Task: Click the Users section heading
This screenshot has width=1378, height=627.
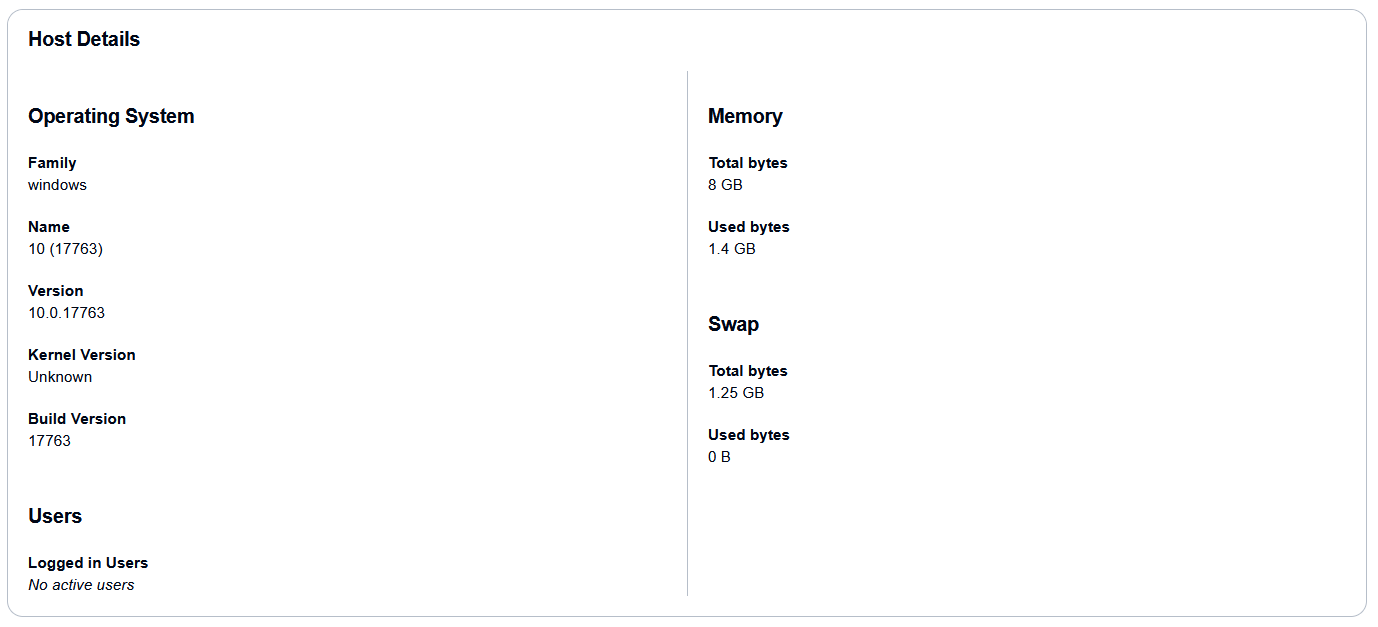Action: point(55,516)
